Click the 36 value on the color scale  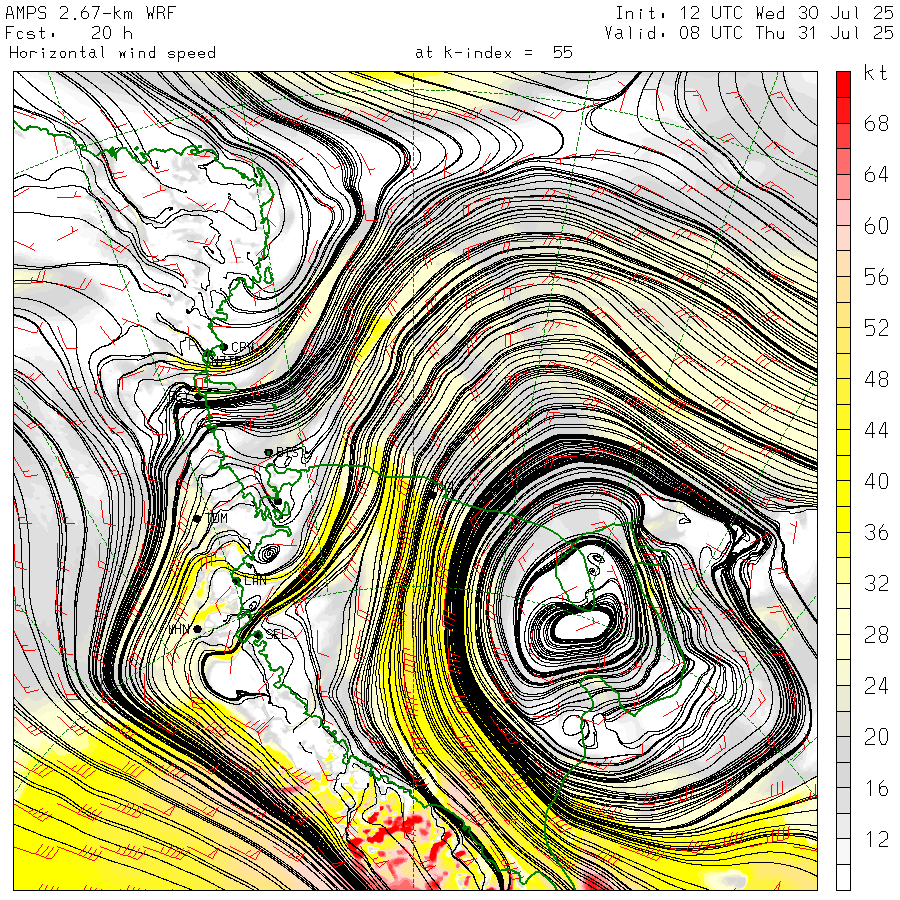876,532
